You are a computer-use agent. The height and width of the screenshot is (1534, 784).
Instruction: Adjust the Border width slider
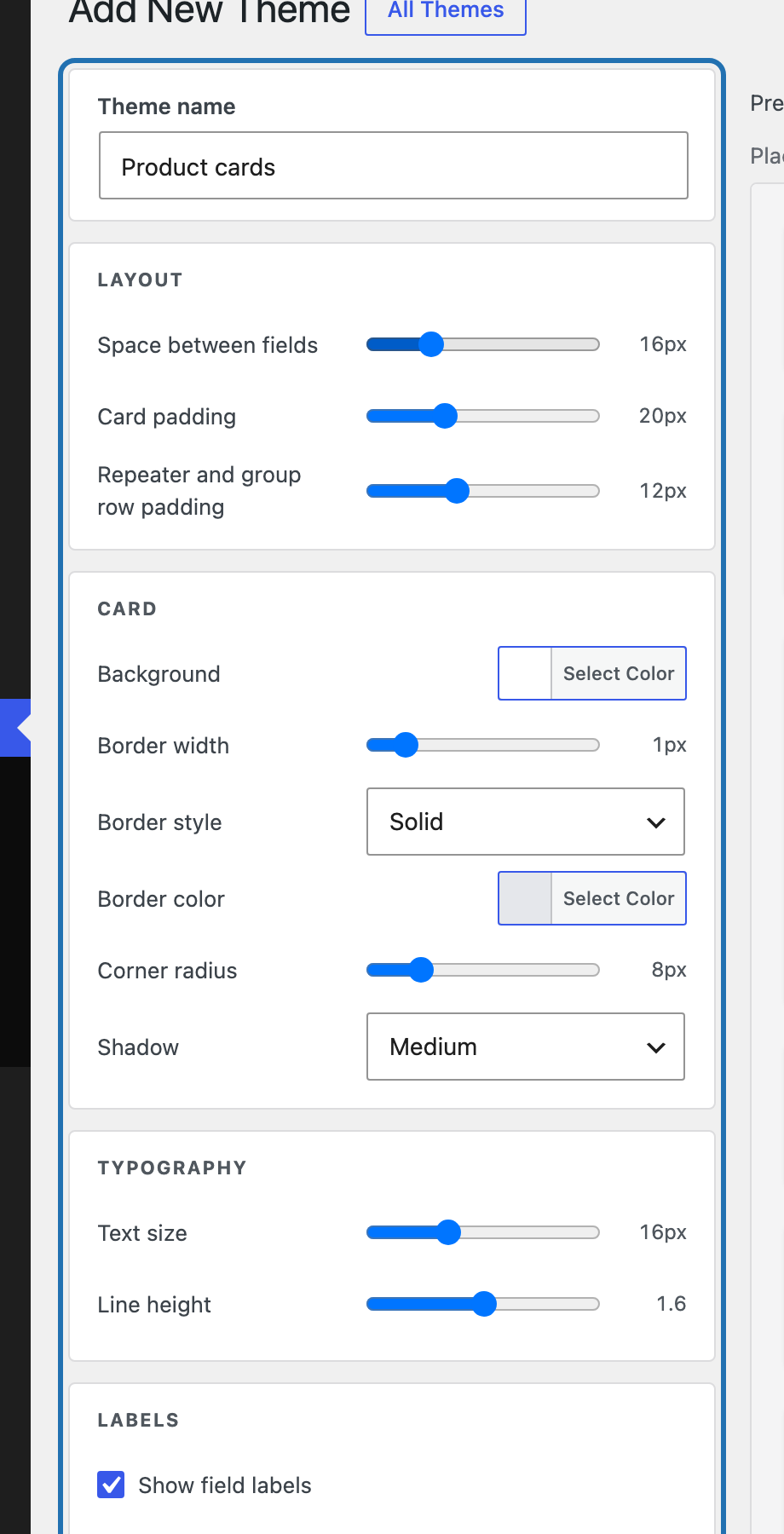[x=483, y=745]
